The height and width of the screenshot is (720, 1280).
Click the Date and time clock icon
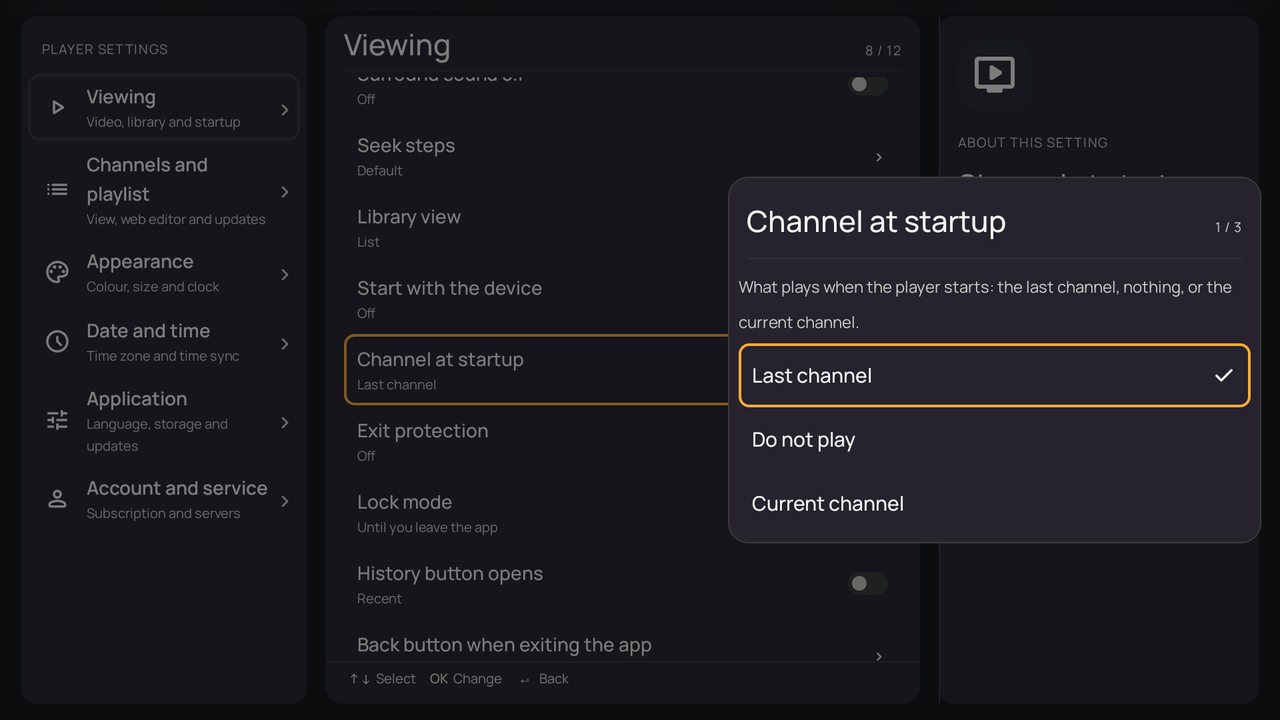point(58,342)
